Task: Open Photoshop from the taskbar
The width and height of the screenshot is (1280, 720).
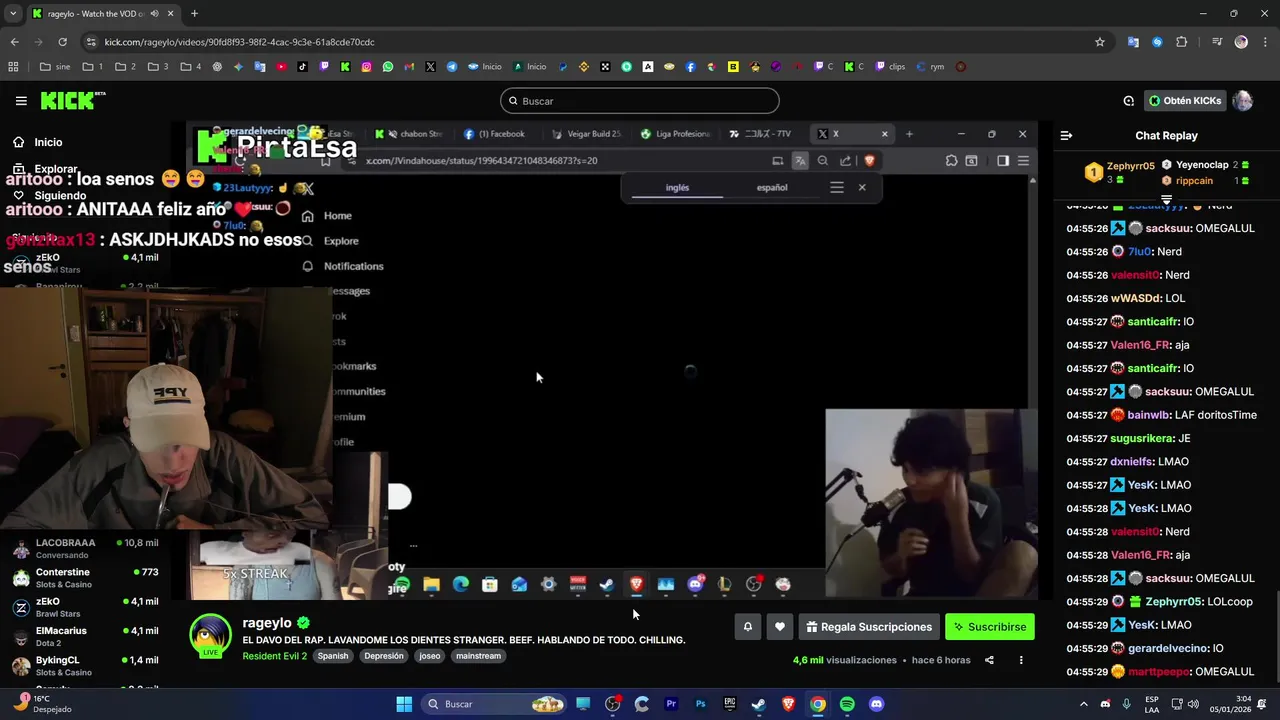Action: click(700, 704)
